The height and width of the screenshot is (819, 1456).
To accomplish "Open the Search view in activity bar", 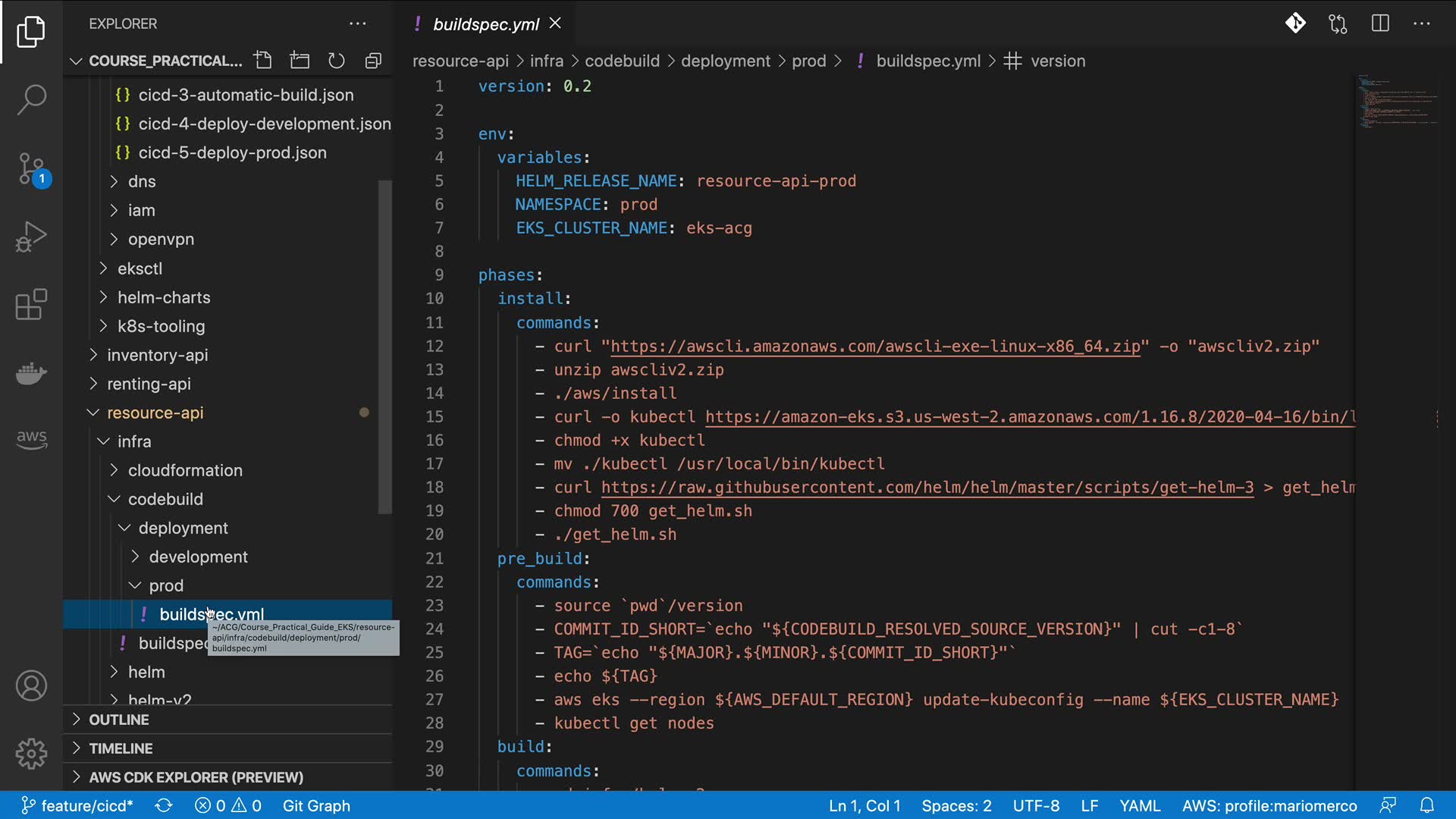I will click(31, 99).
